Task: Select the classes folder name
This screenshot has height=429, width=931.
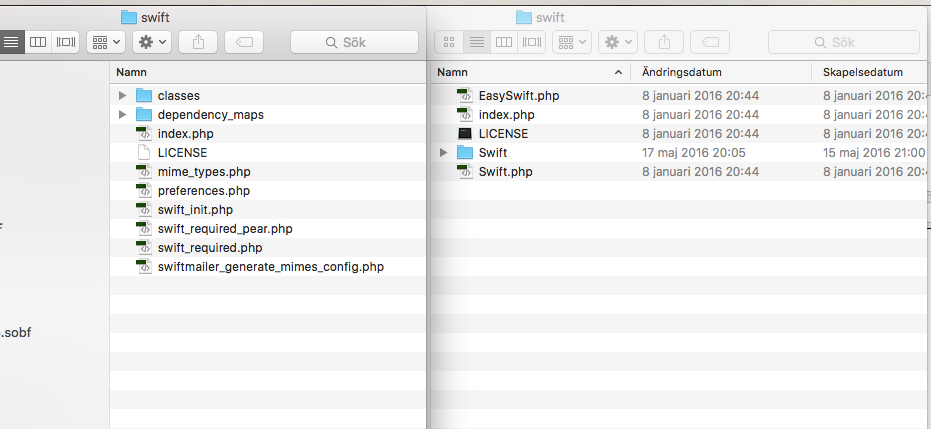Action: [179, 96]
